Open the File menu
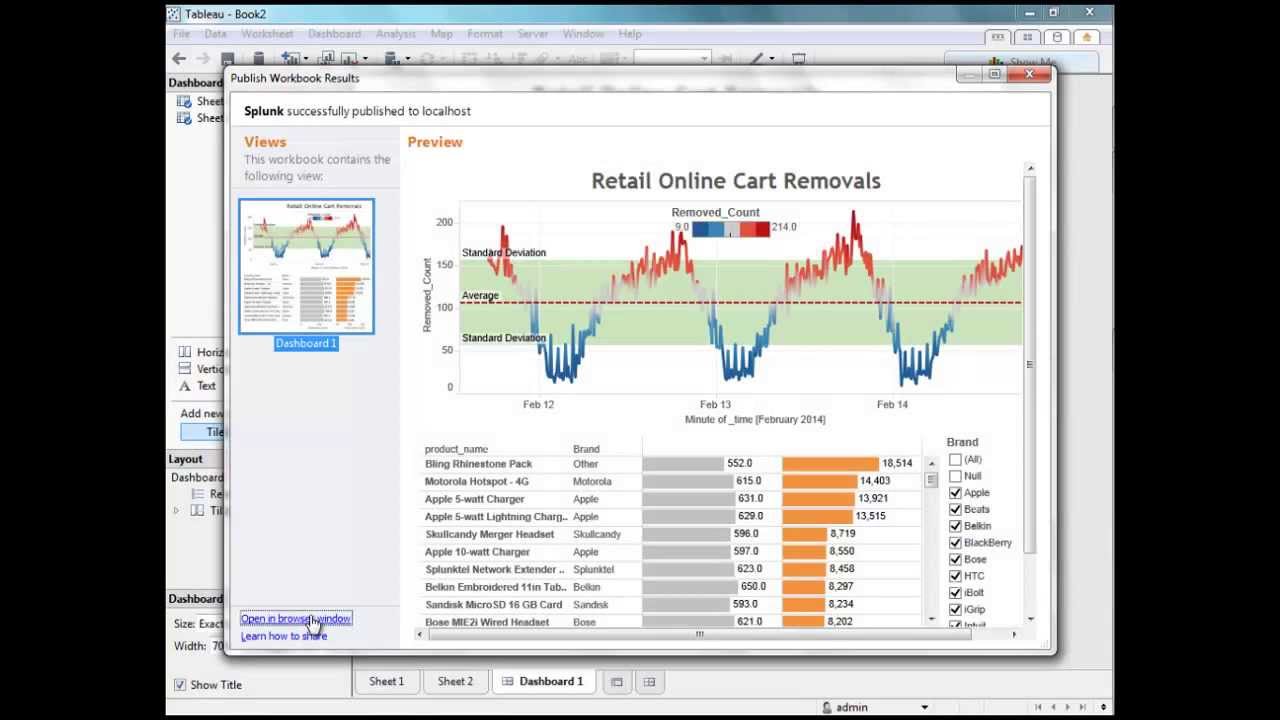This screenshot has height=720, width=1280. point(181,34)
